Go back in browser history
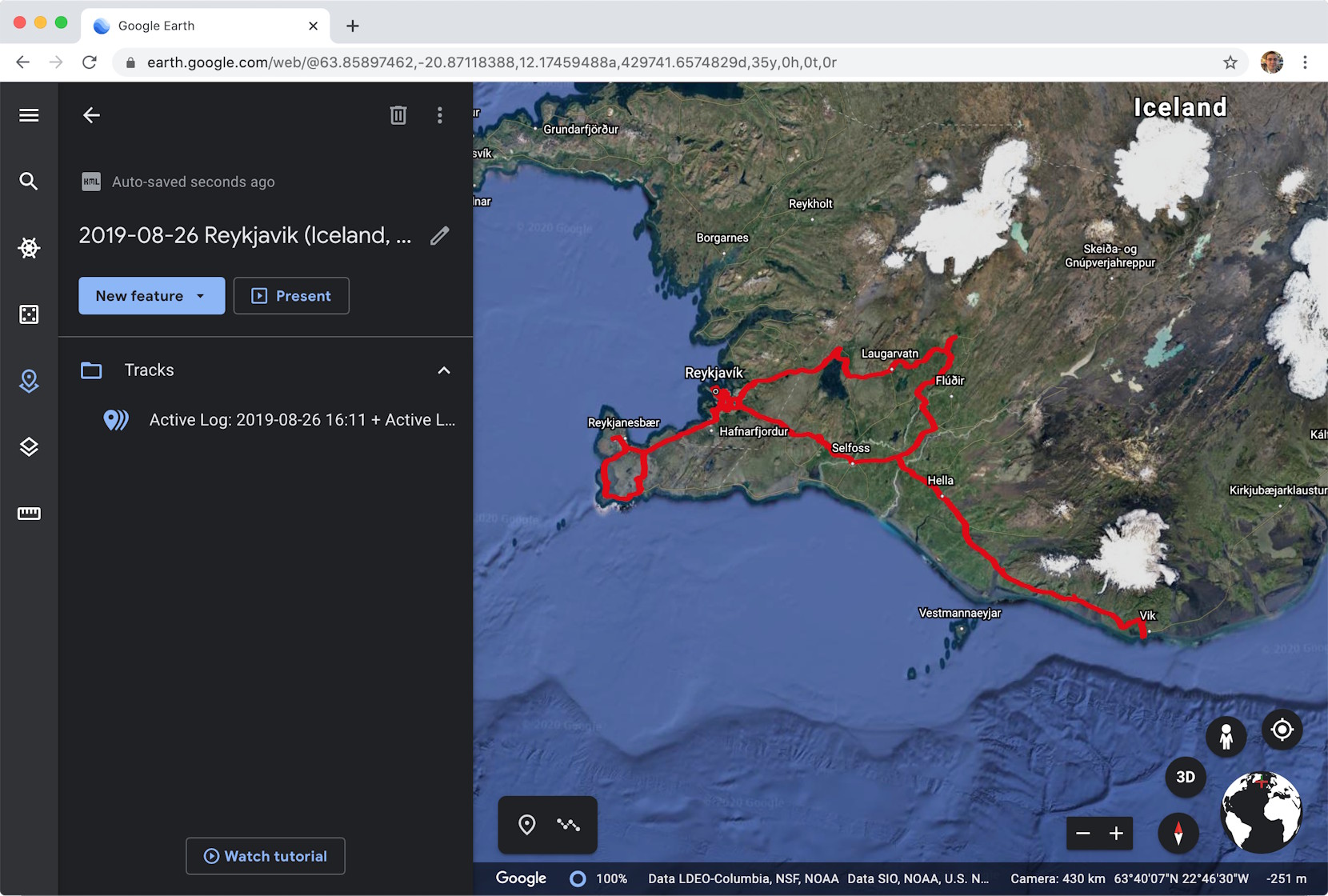Screen dimensions: 1328x896 pyautogui.click(x=22, y=62)
